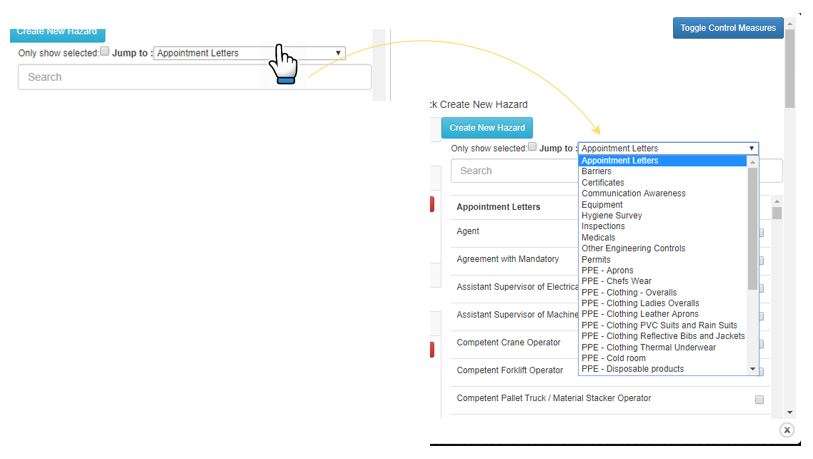Select highlighted Appointment Letters option
813x459 pixels.
click(662, 161)
